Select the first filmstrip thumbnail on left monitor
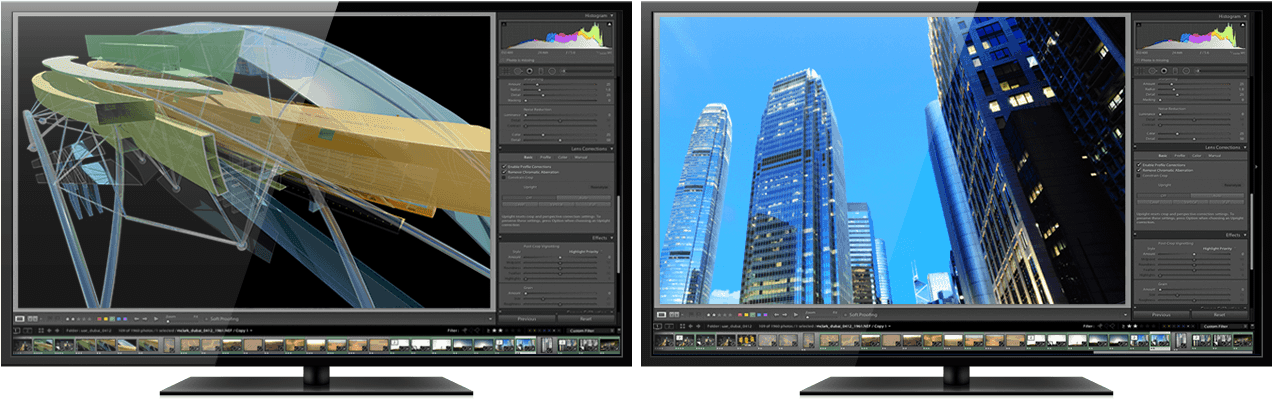The image size is (1278, 399). pos(22,345)
